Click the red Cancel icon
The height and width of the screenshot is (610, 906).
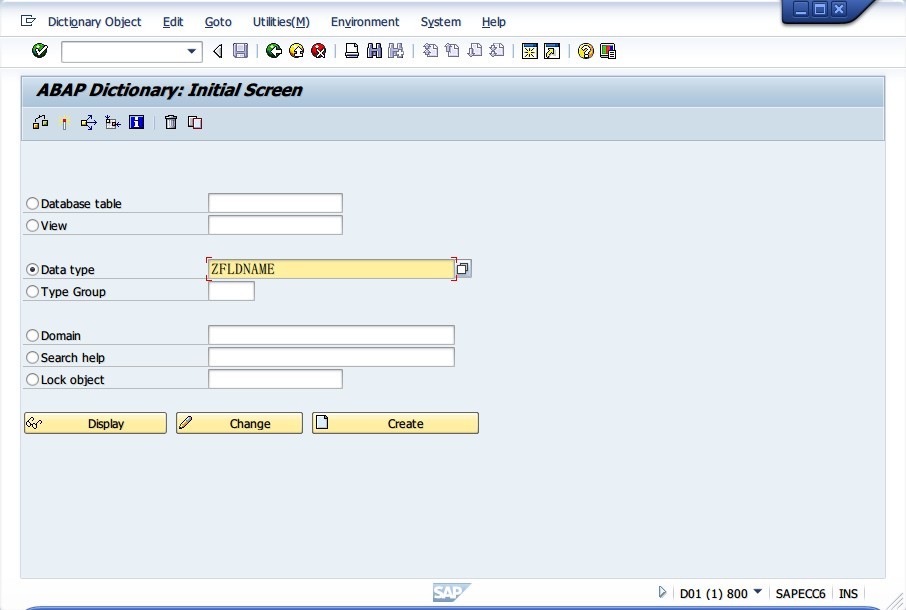coord(318,51)
